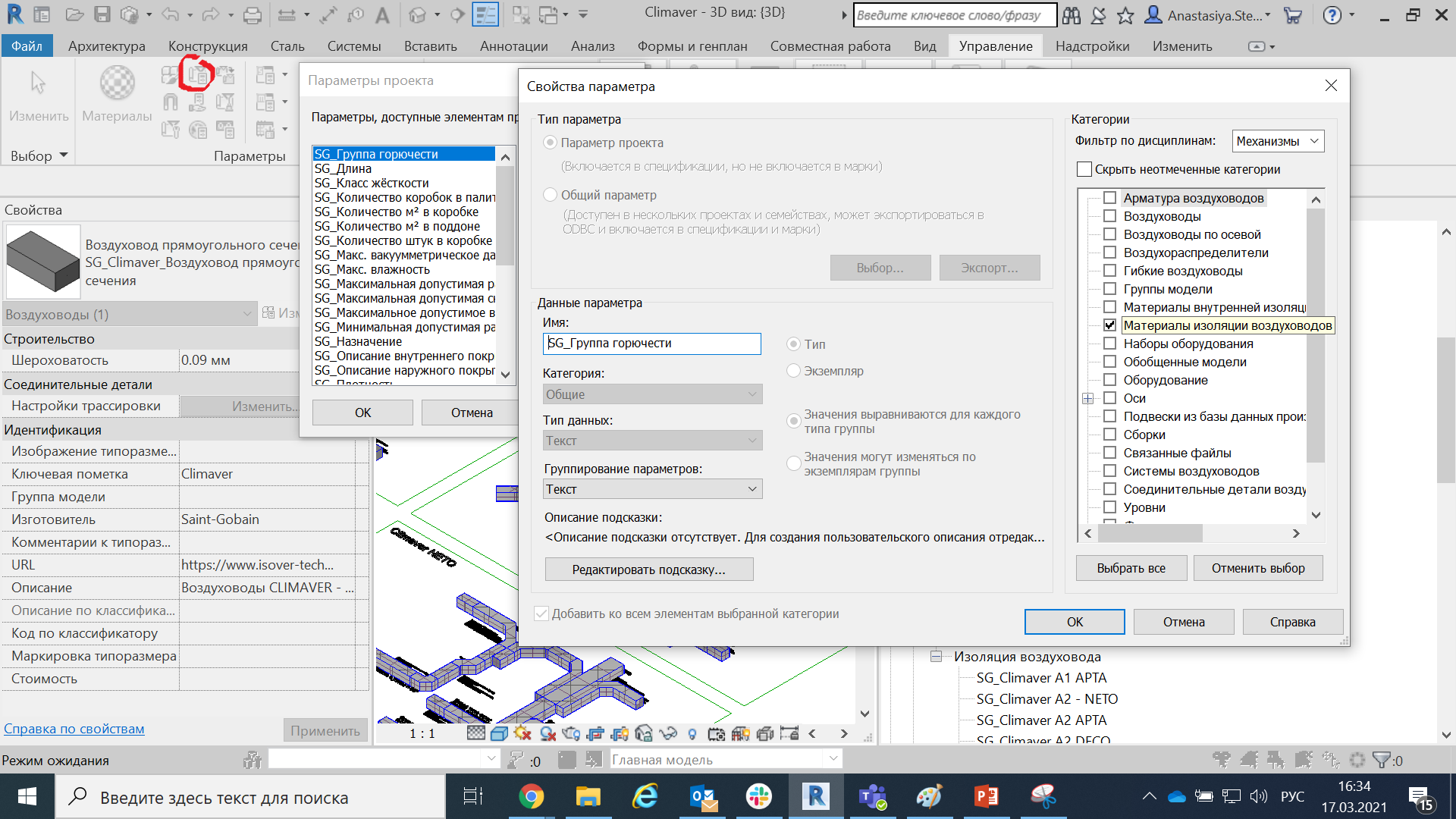The width and height of the screenshot is (1456, 819).
Task: Click the Open folder icon
Action: 74,14
